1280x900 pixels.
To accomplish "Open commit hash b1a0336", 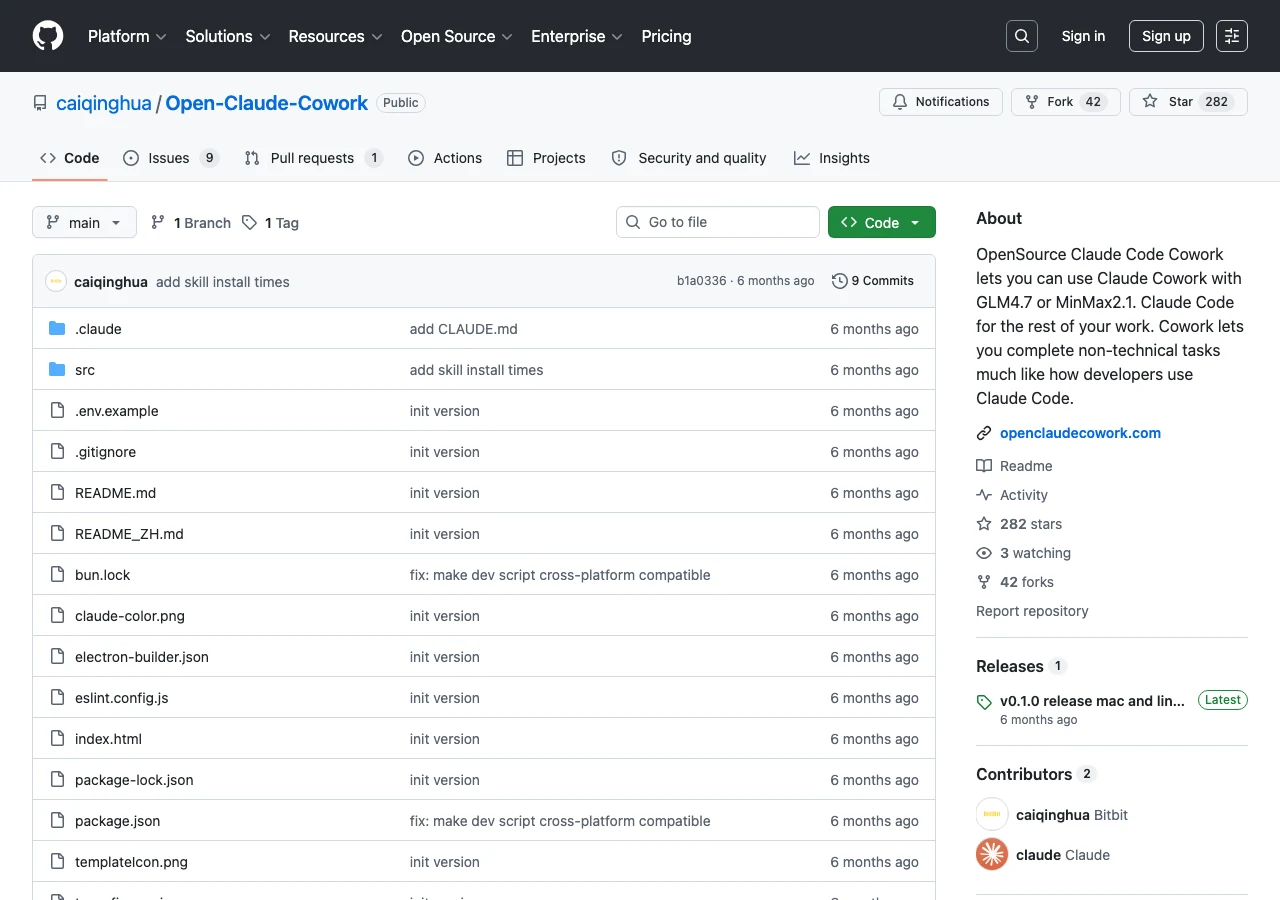I will coord(702,281).
